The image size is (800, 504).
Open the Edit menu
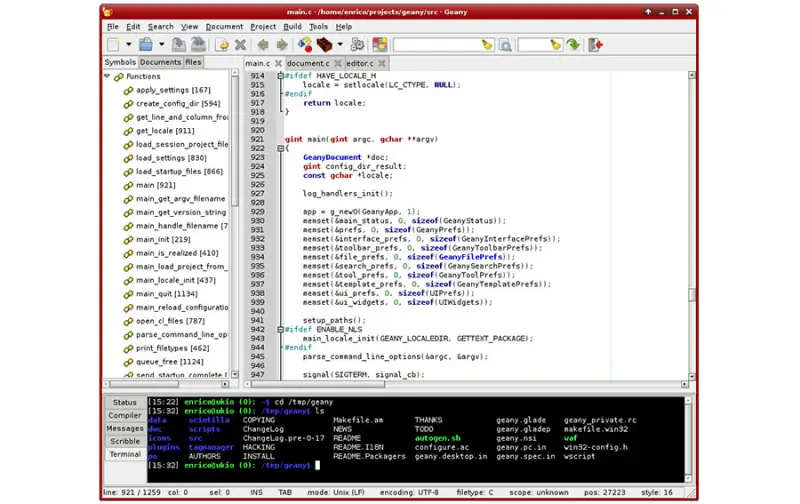133,27
